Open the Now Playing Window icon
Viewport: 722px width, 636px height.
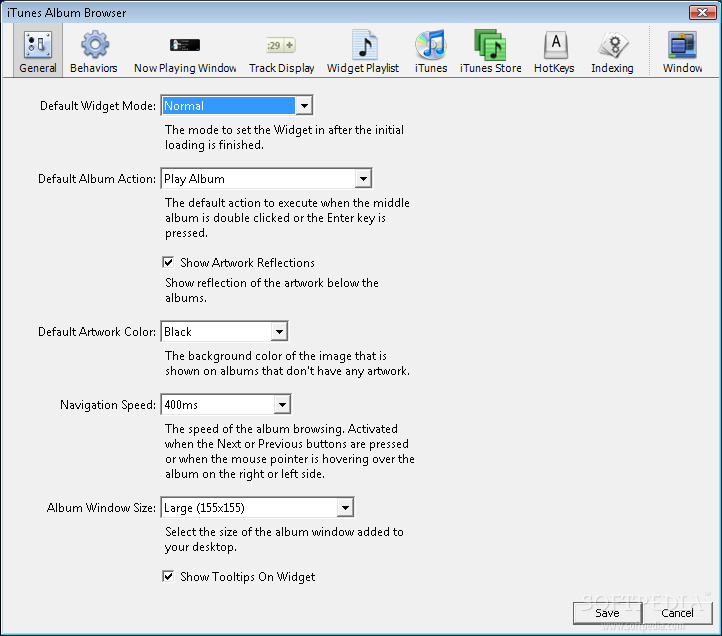pos(185,45)
